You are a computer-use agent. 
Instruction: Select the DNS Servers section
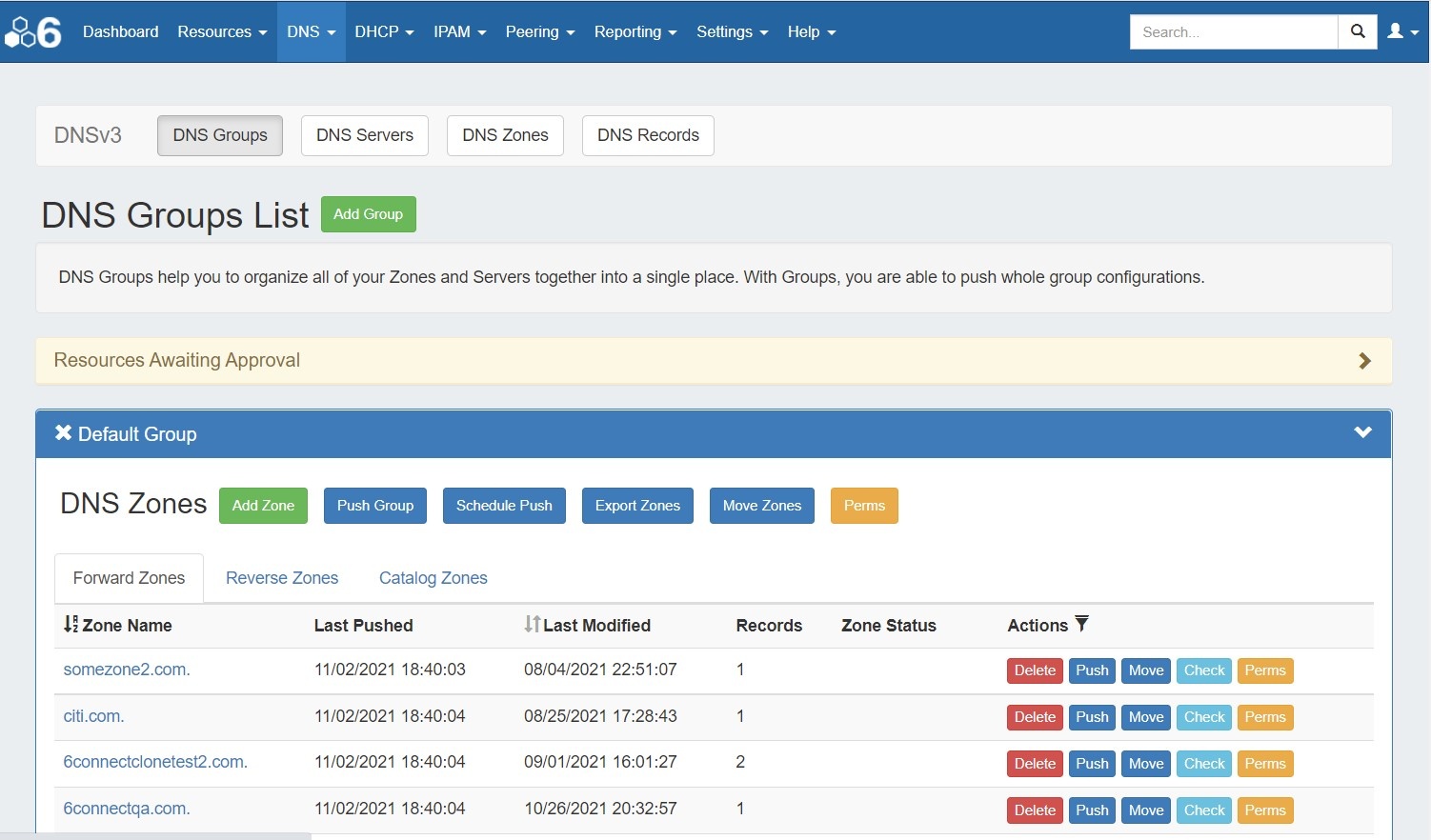click(x=364, y=135)
